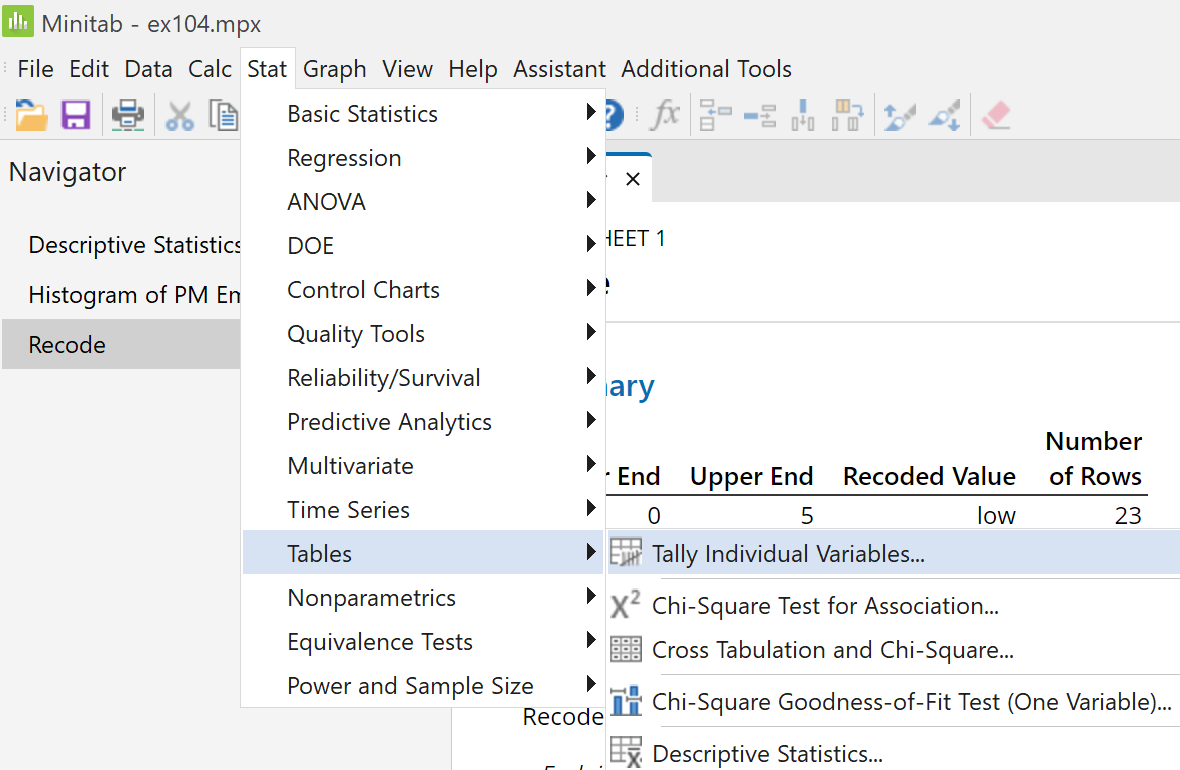
Task: Click the Copy icon in toolbar
Action: click(x=224, y=115)
